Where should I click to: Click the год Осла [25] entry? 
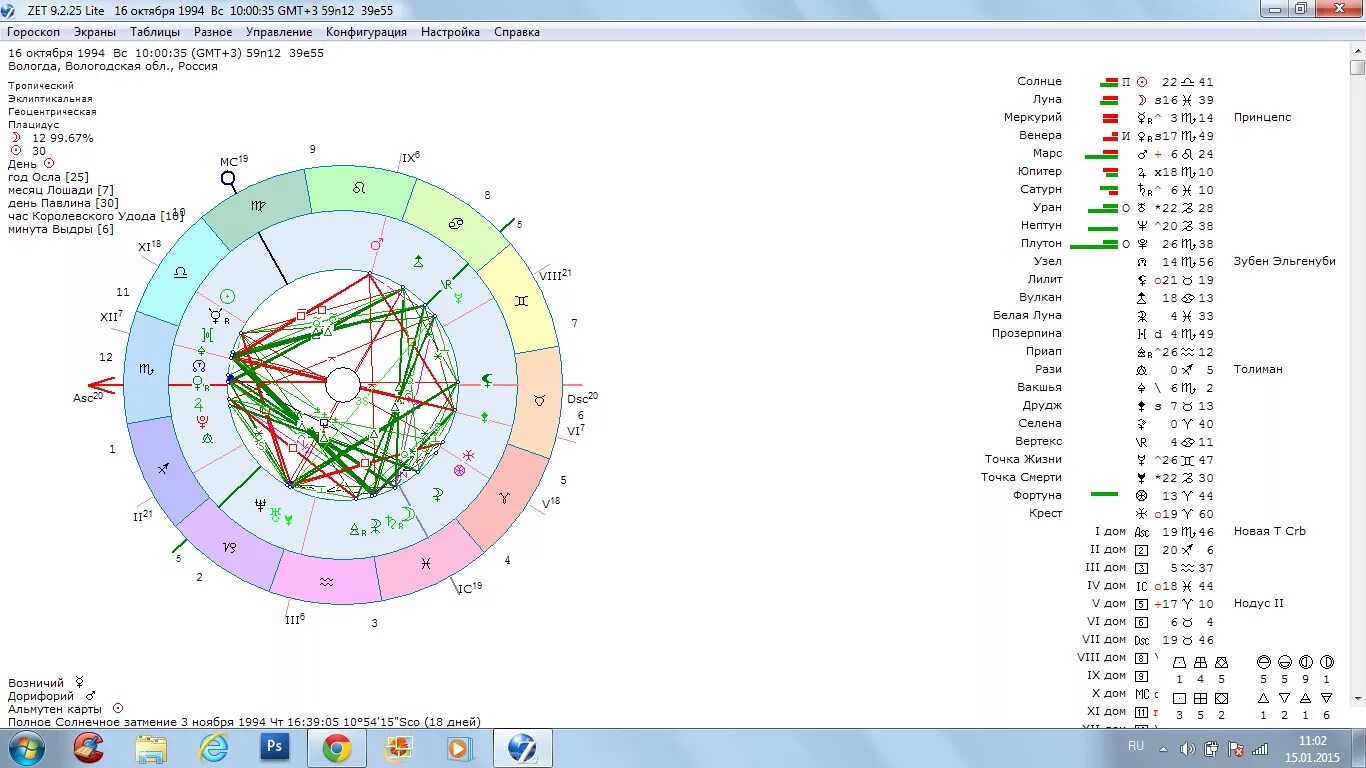tap(48, 177)
